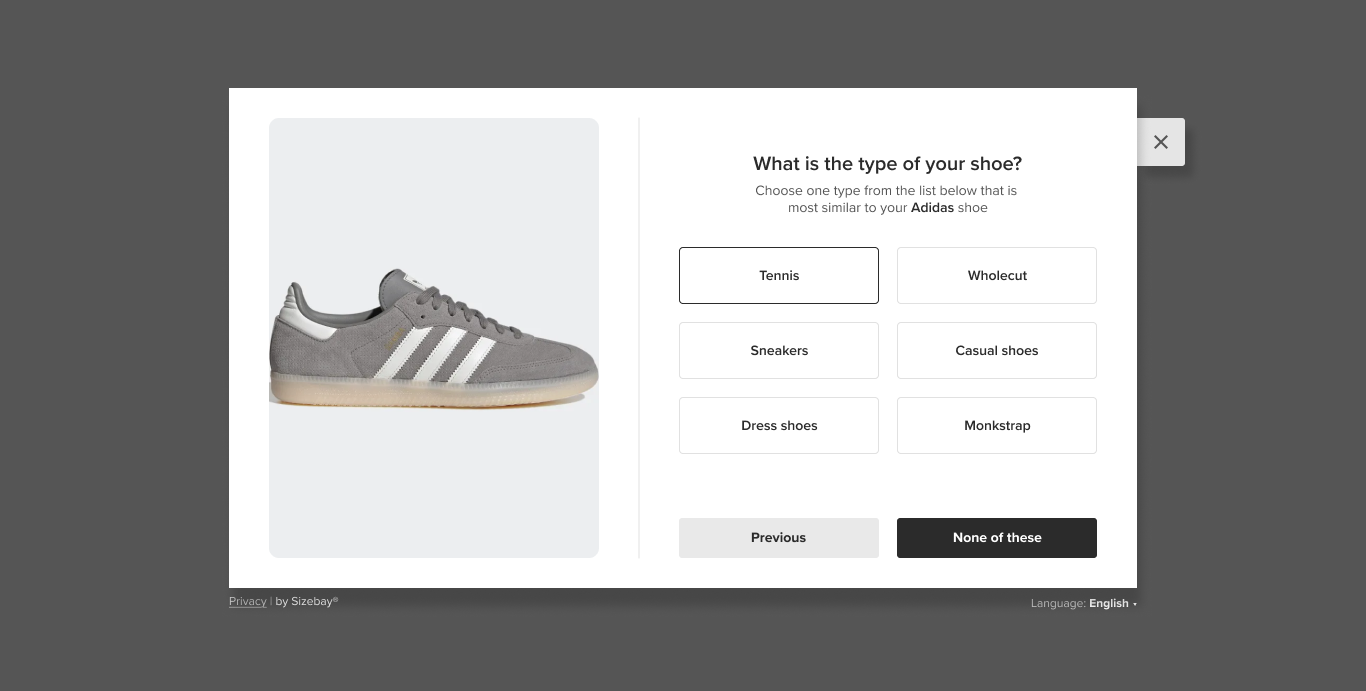Choose the Wholecut shoe type
This screenshot has width=1366, height=691.
(x=997, y=275)
